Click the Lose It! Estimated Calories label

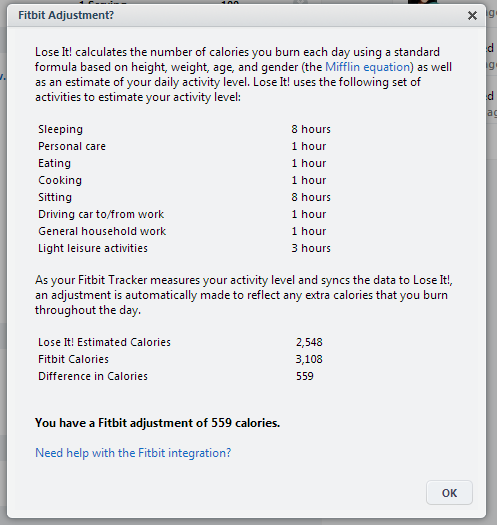click(104, 342)
